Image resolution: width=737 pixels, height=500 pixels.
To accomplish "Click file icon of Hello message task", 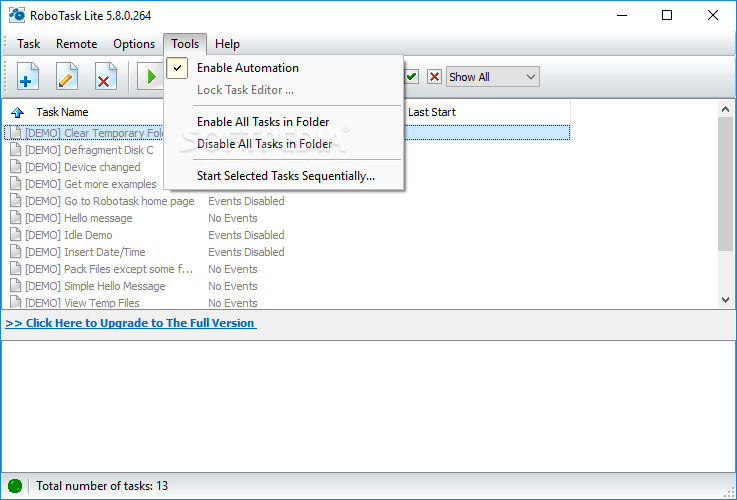I will coord(16,218).
